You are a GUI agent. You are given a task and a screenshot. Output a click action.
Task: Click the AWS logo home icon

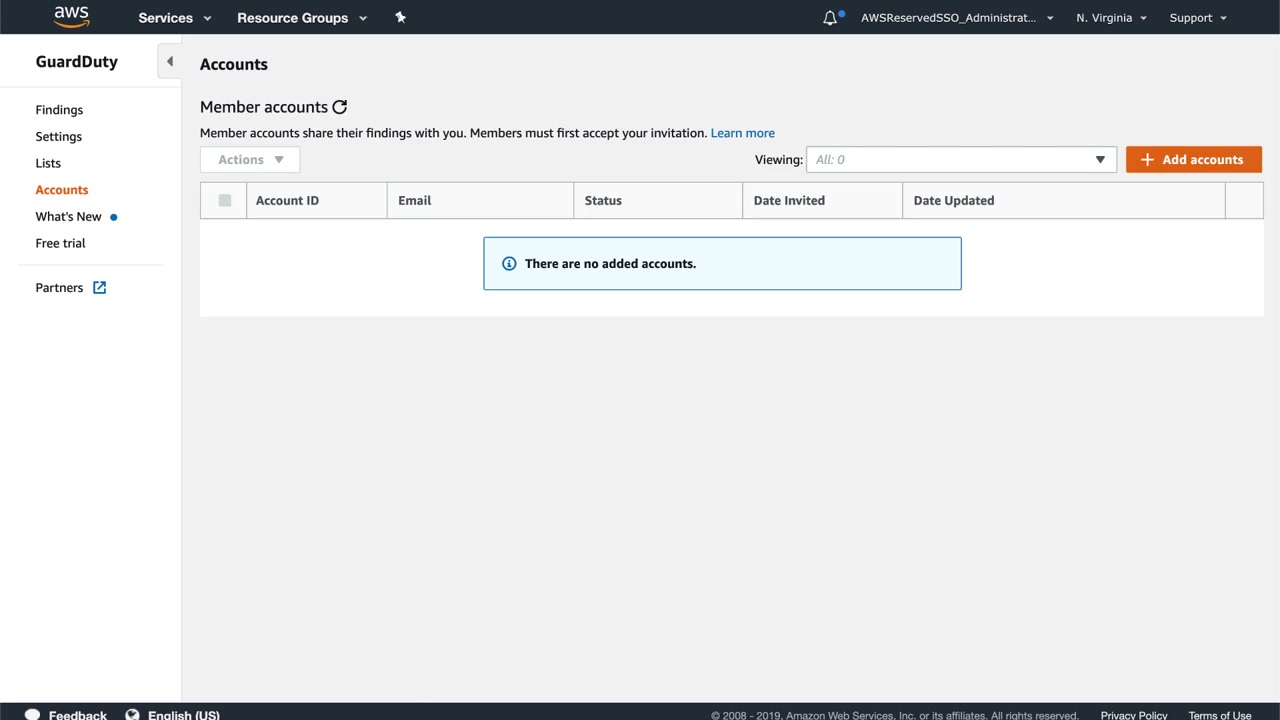(x=72, y=17)
